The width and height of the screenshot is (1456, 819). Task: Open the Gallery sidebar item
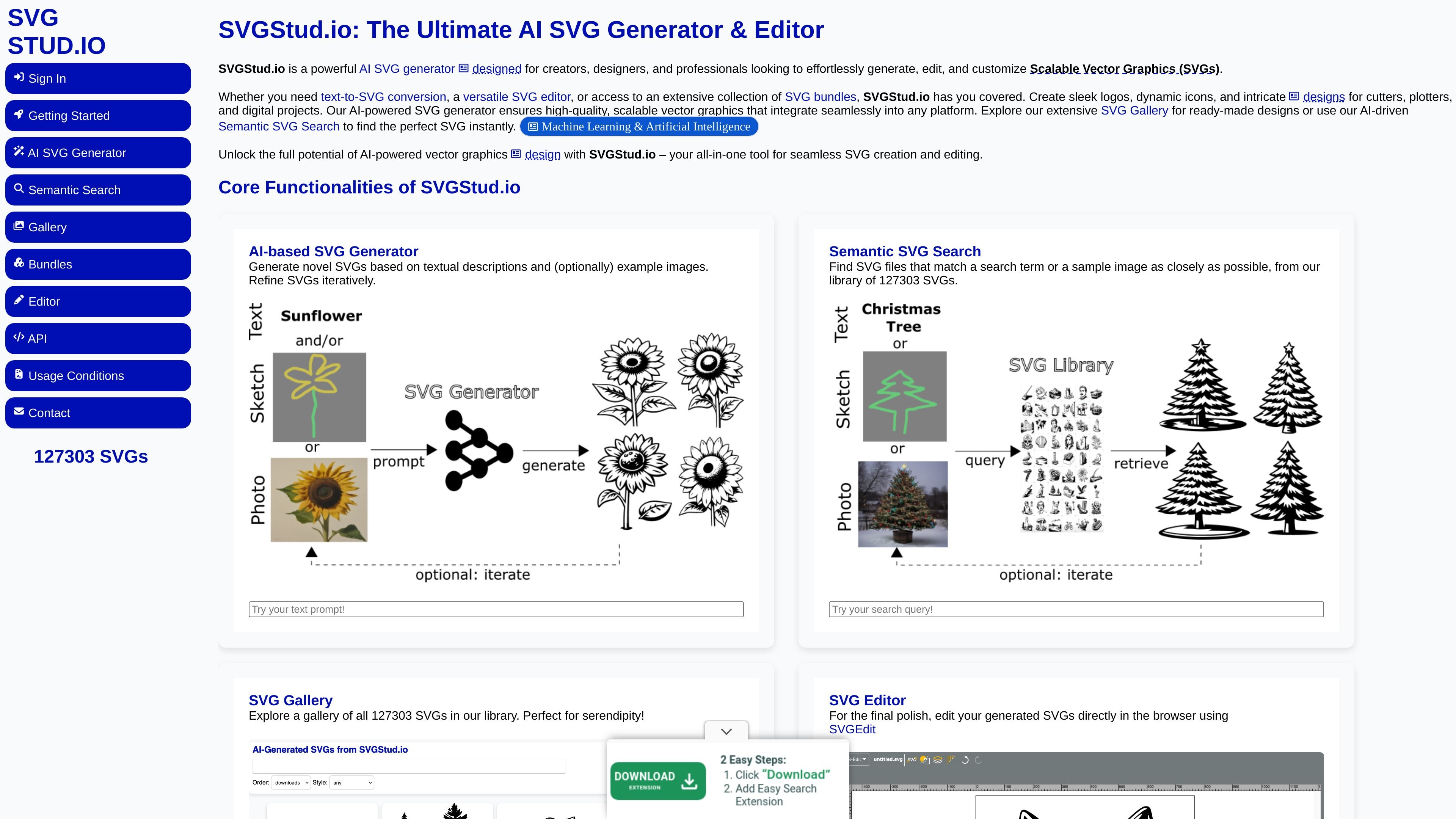98,227
